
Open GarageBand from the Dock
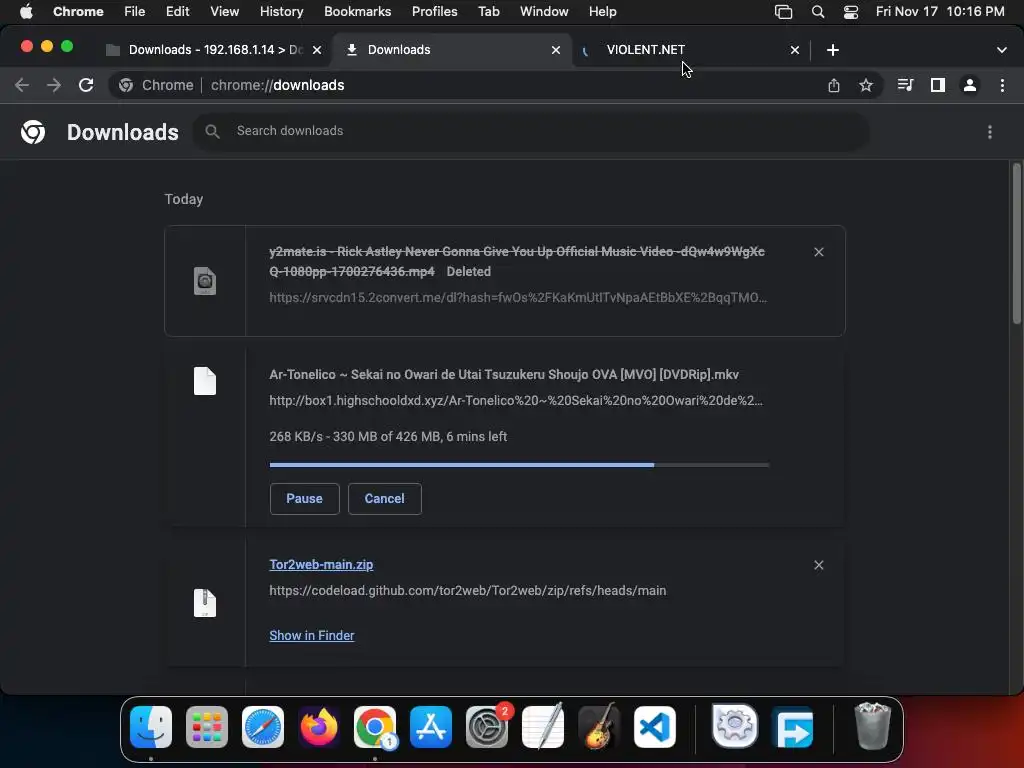(x=599, y=726)
